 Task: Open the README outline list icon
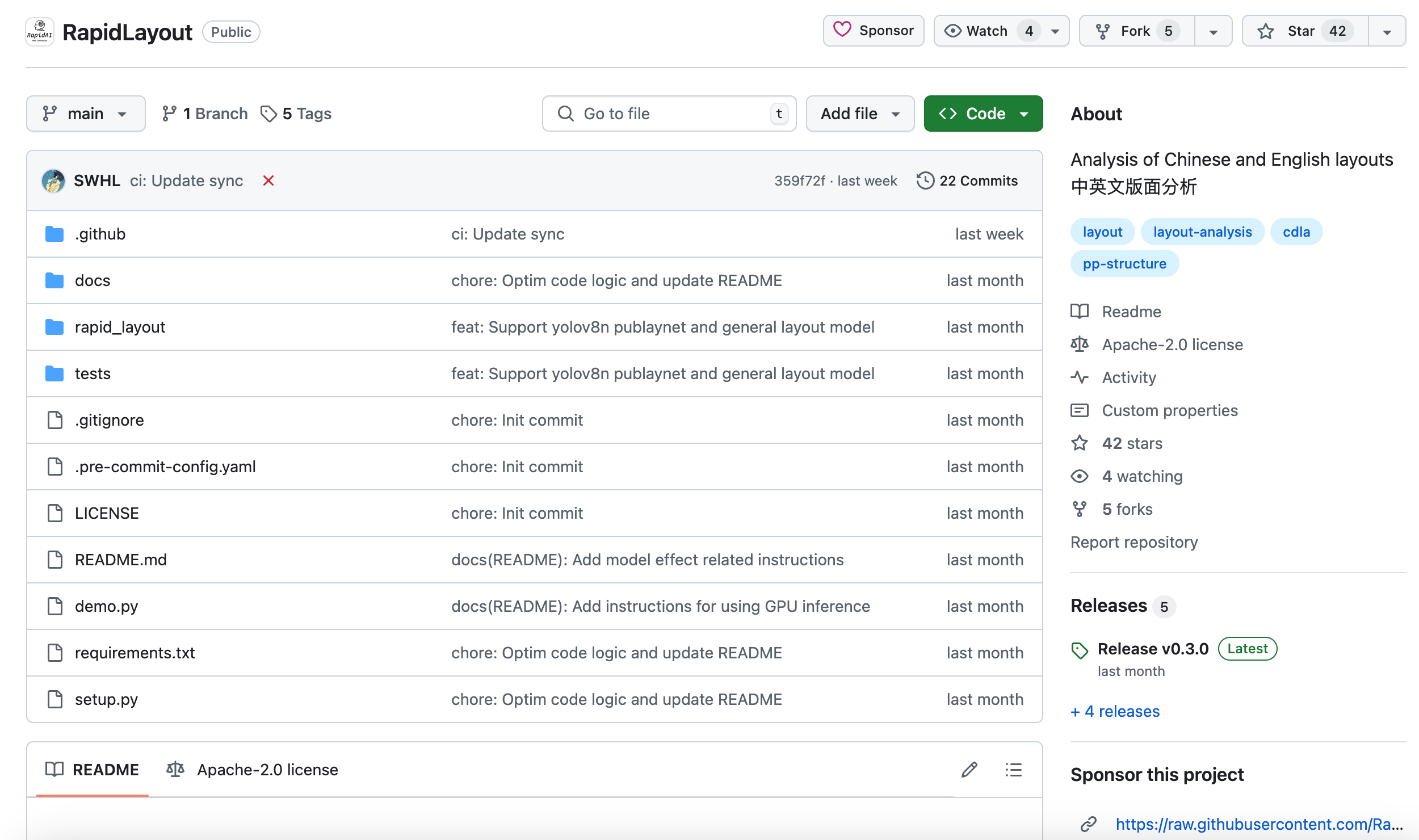pyautogui.click(x=1013, y=770)
